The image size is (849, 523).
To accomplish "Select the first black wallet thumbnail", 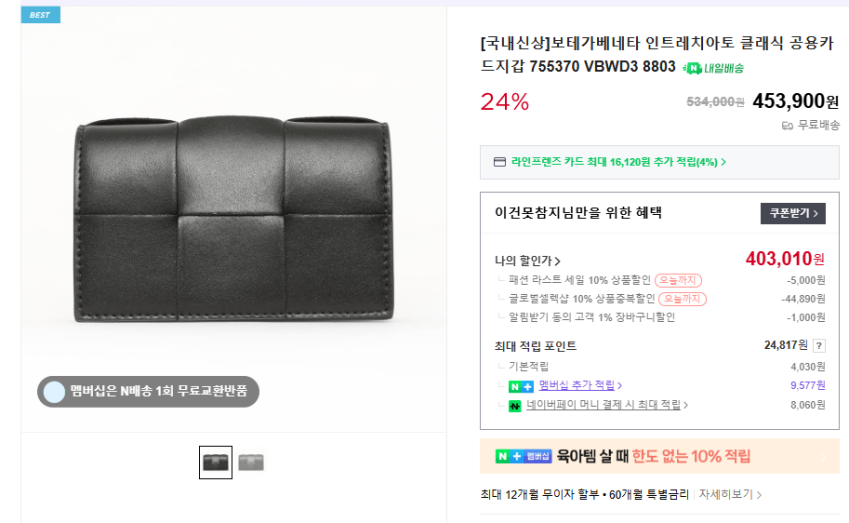I will coord(216,462).
